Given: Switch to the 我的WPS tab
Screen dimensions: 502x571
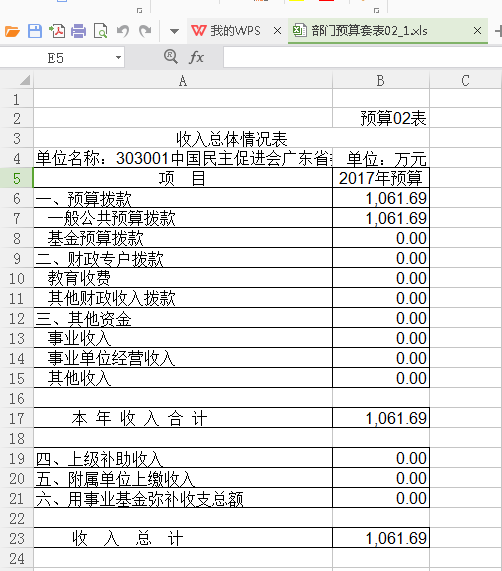Looking at the screenshot, I should [x=226, y=31].
